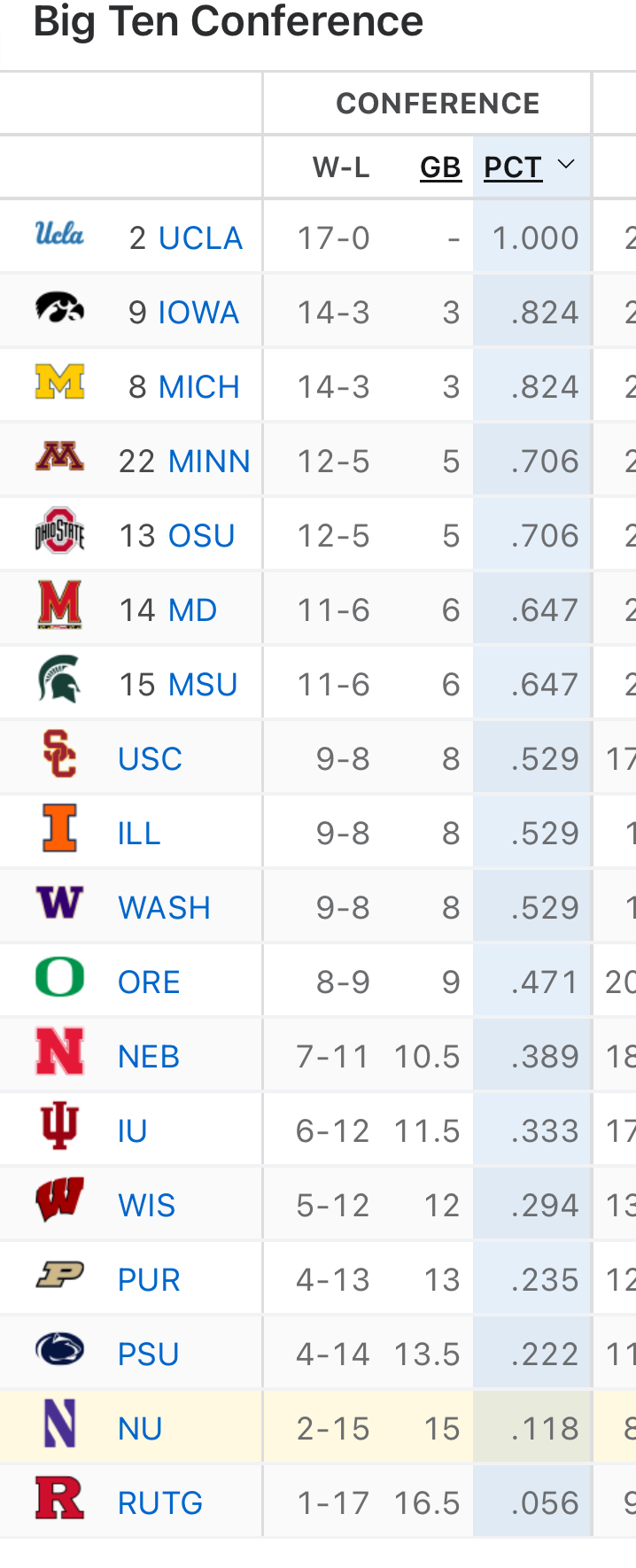Open the NEB team page link
The height and width of the screenshot is (1568, 636).
(149, 1057)
